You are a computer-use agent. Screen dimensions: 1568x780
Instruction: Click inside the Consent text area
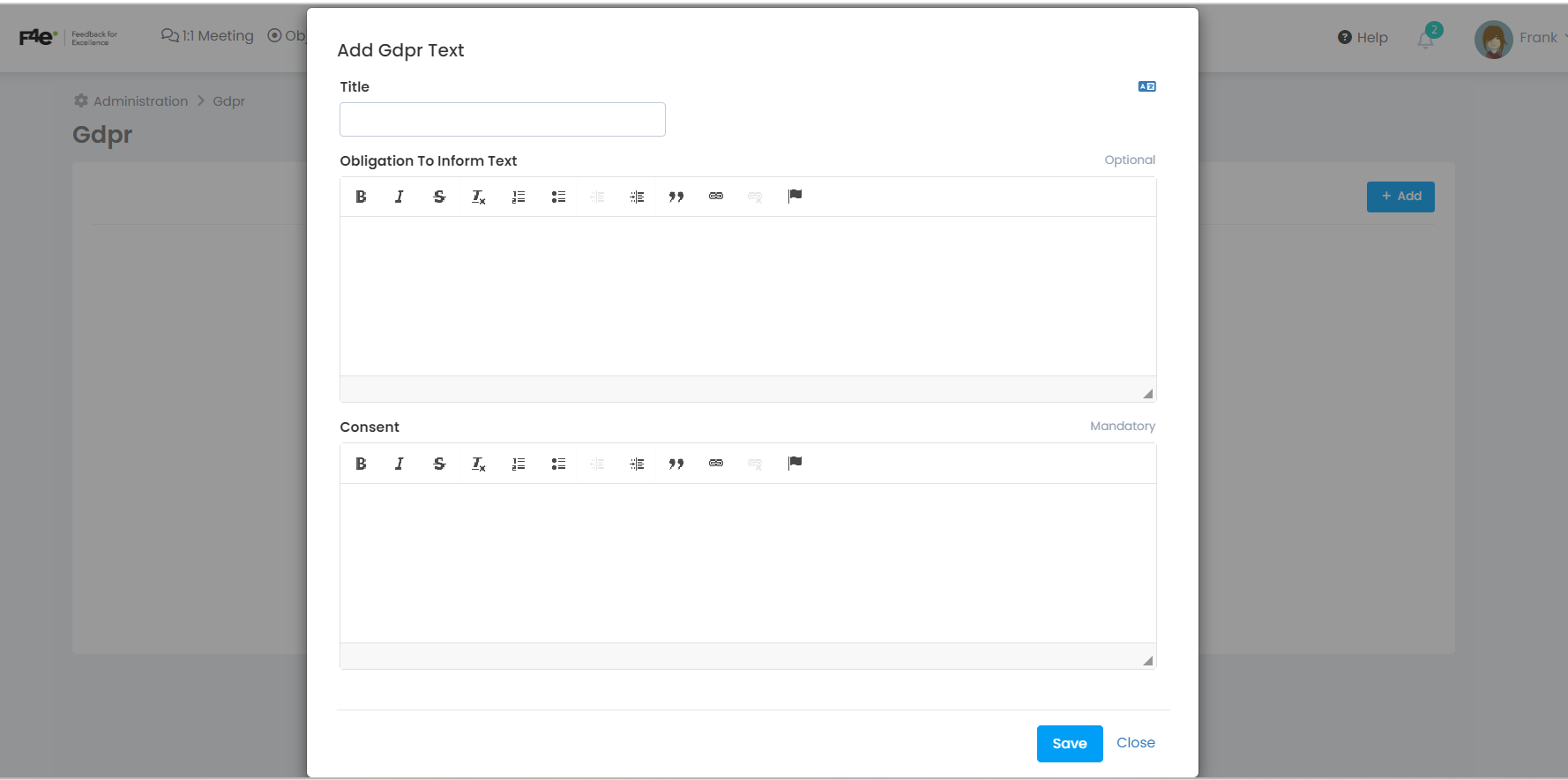point(748,562)
